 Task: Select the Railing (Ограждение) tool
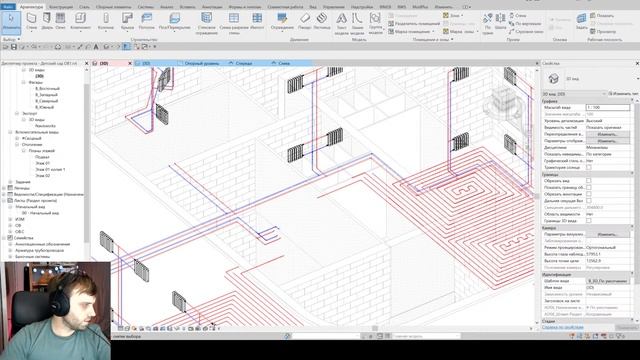point(282,21)
